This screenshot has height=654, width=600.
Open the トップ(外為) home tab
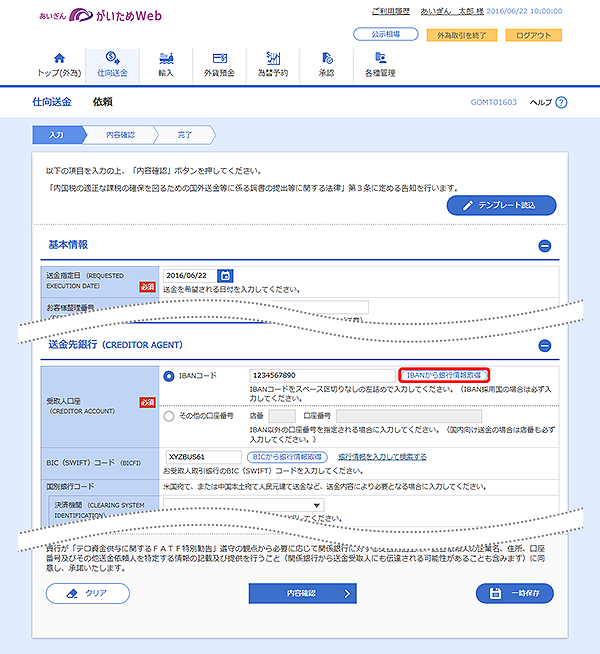pos(59,65)
